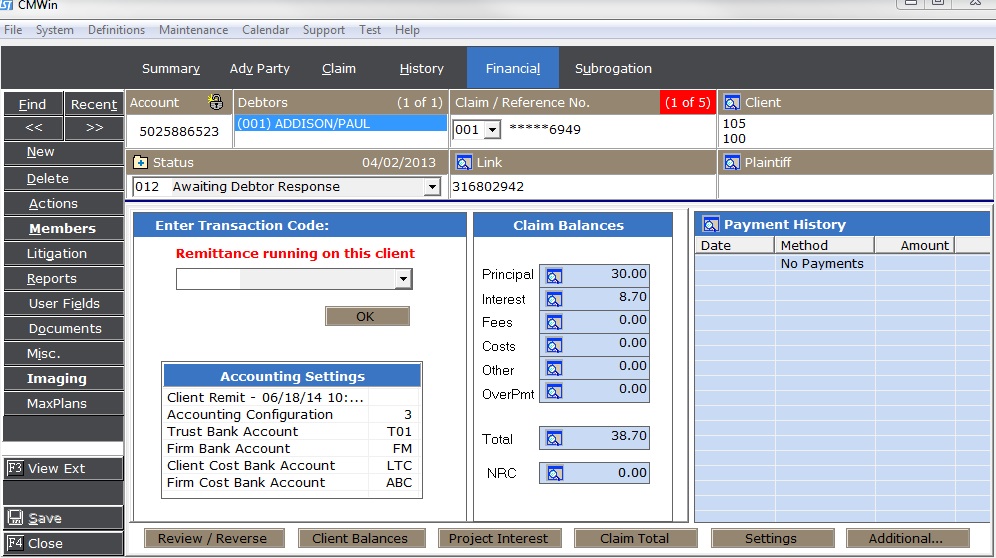Click the Status plus icon
The image size is (996, 558).
pyautogui.click(x=140, y=162)
